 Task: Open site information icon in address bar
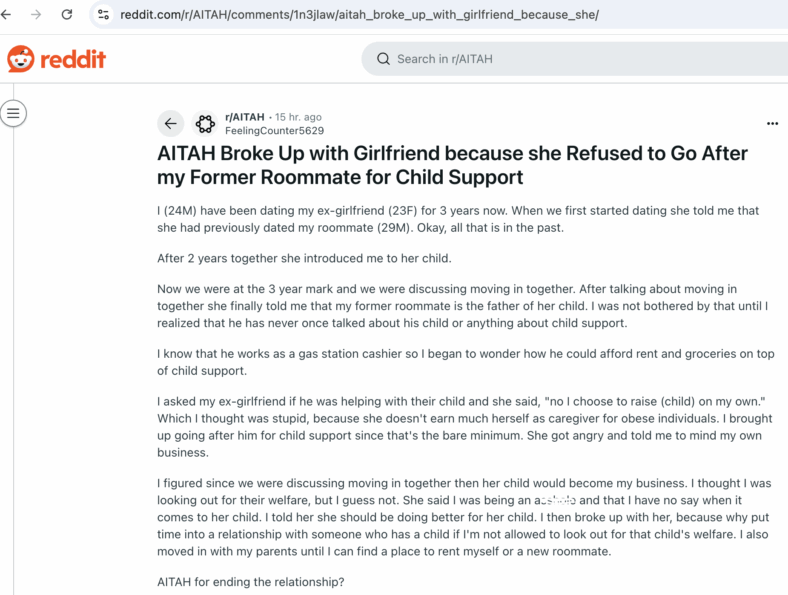pos(104,15)
